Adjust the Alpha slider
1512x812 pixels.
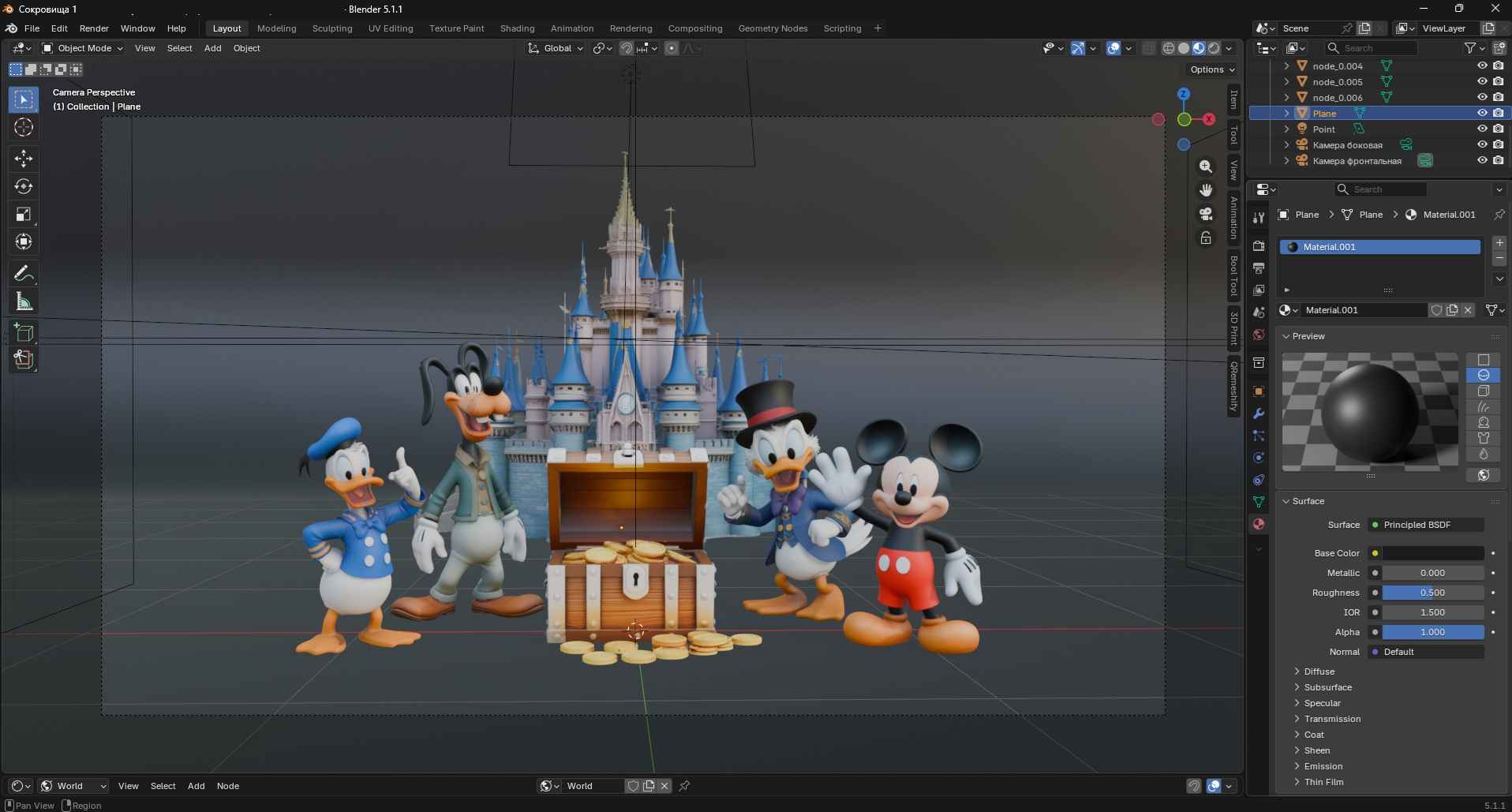coord(1432,632)
